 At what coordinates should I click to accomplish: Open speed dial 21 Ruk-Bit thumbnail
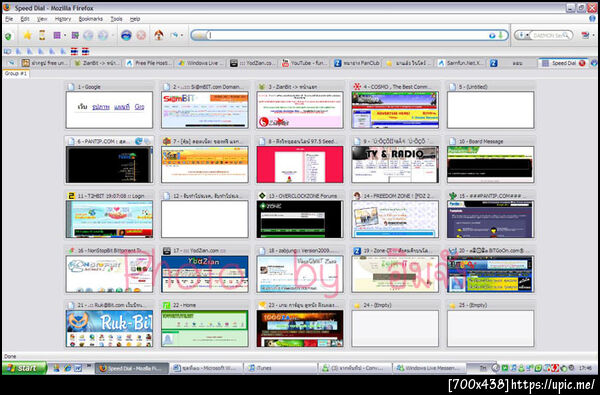[109, 328]
